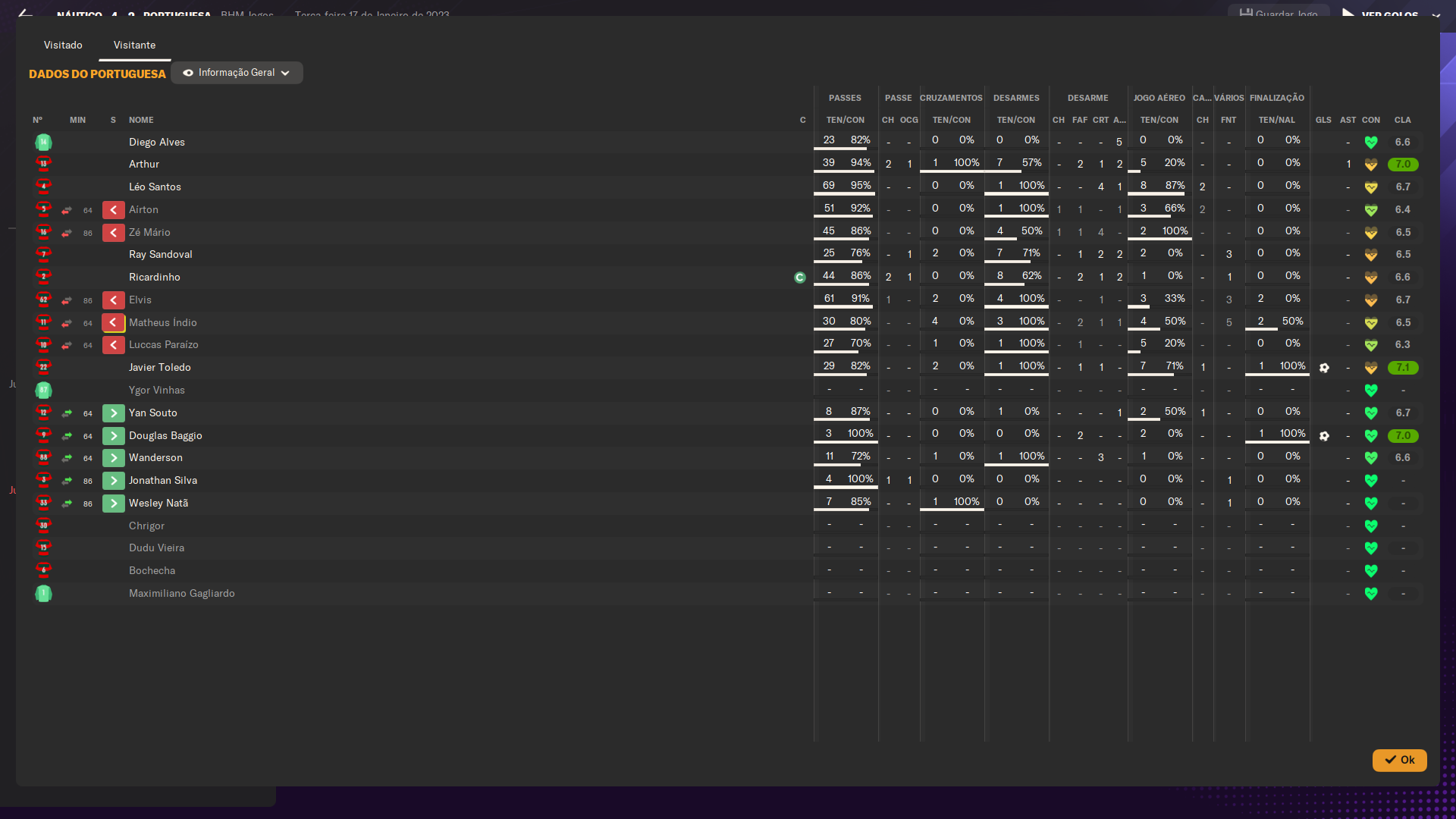1456x819 pixels.
Task: Sort by the NOME column header
Action: pyautogui.click(x=141, y=120)
